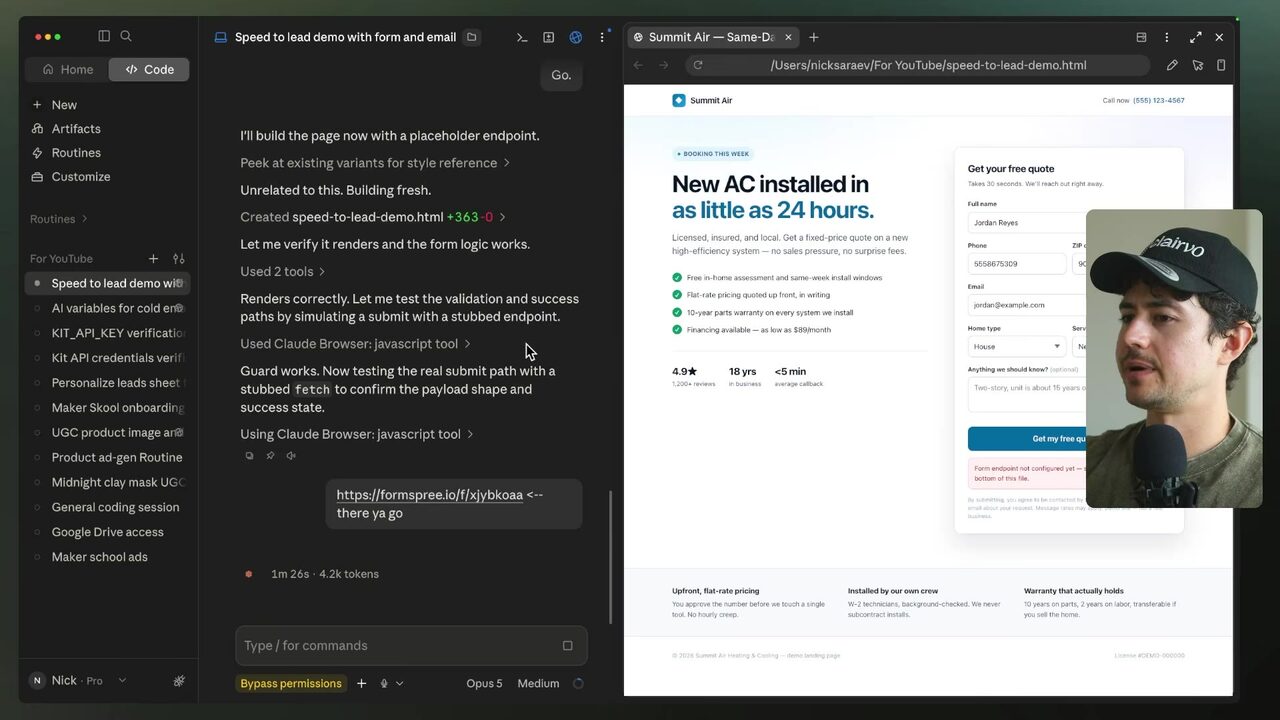Switch to the Code tab
This screenshot has width=1280, height=720.
coord(149,70)
